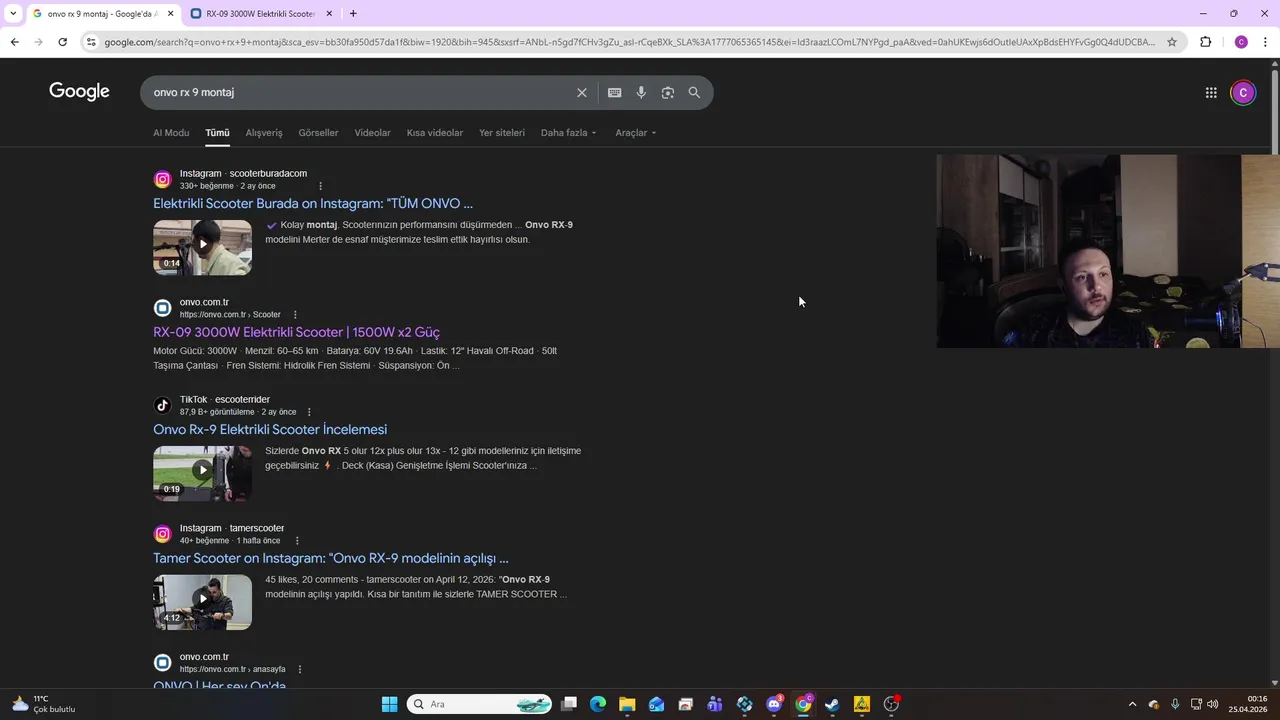Image resolution: width=1280 pixels, height=720 pixels.
Task: Start voice search with microphone icon
Action: 641,92
